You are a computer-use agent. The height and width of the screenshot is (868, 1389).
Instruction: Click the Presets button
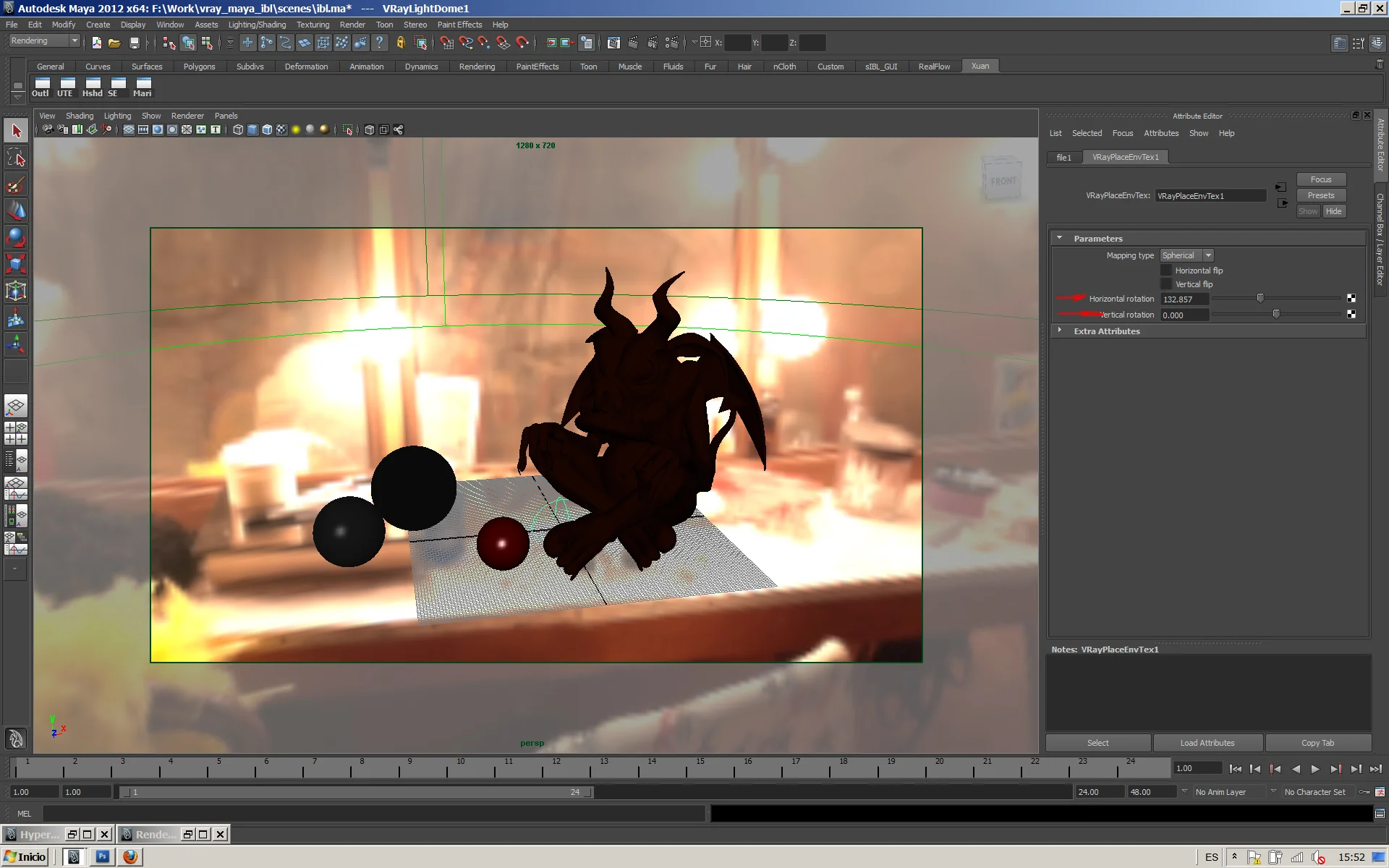tap(1320, 195)
